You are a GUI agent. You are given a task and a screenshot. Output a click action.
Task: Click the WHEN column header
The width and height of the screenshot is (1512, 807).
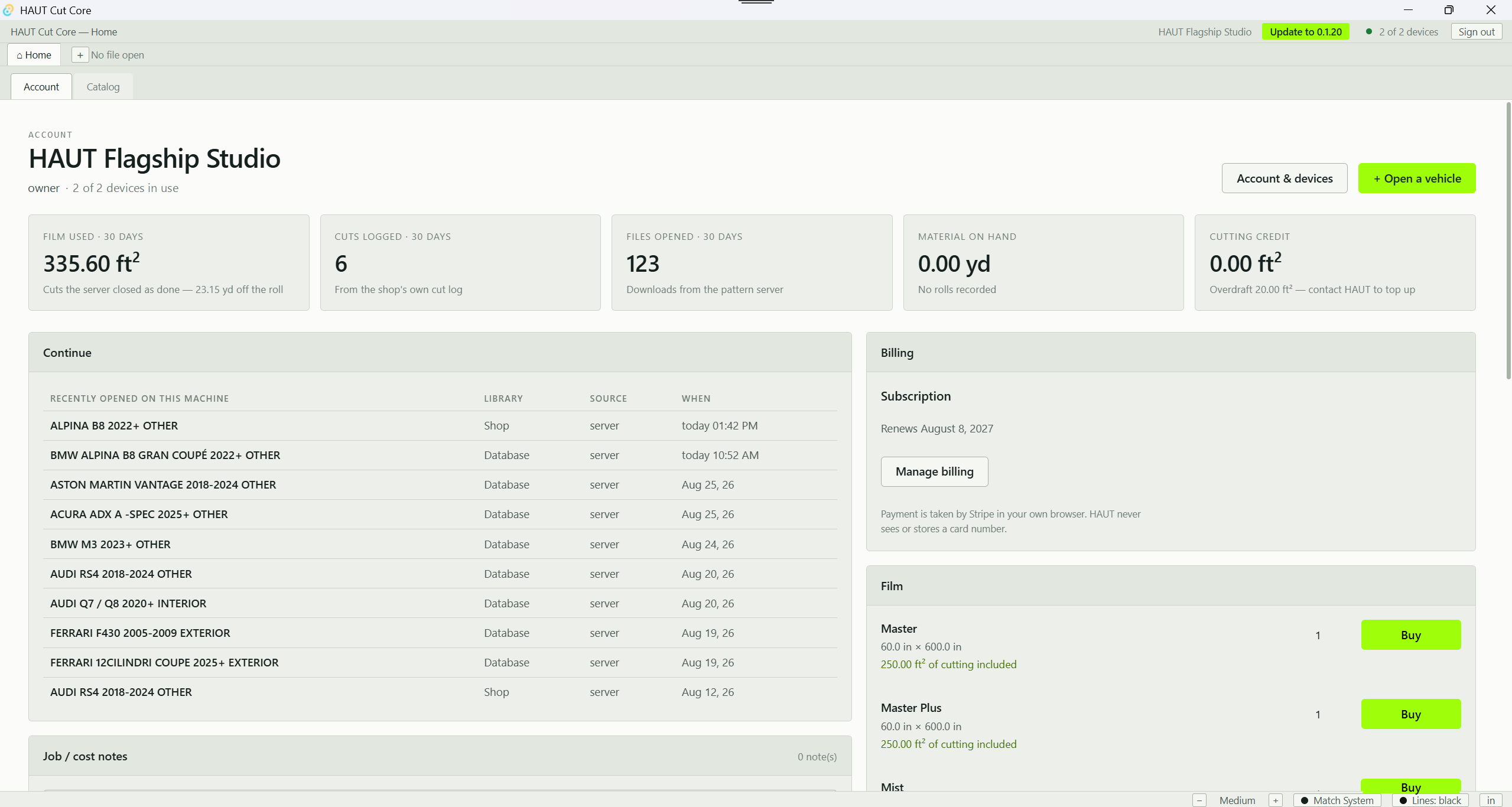click(x=696, y=399)
